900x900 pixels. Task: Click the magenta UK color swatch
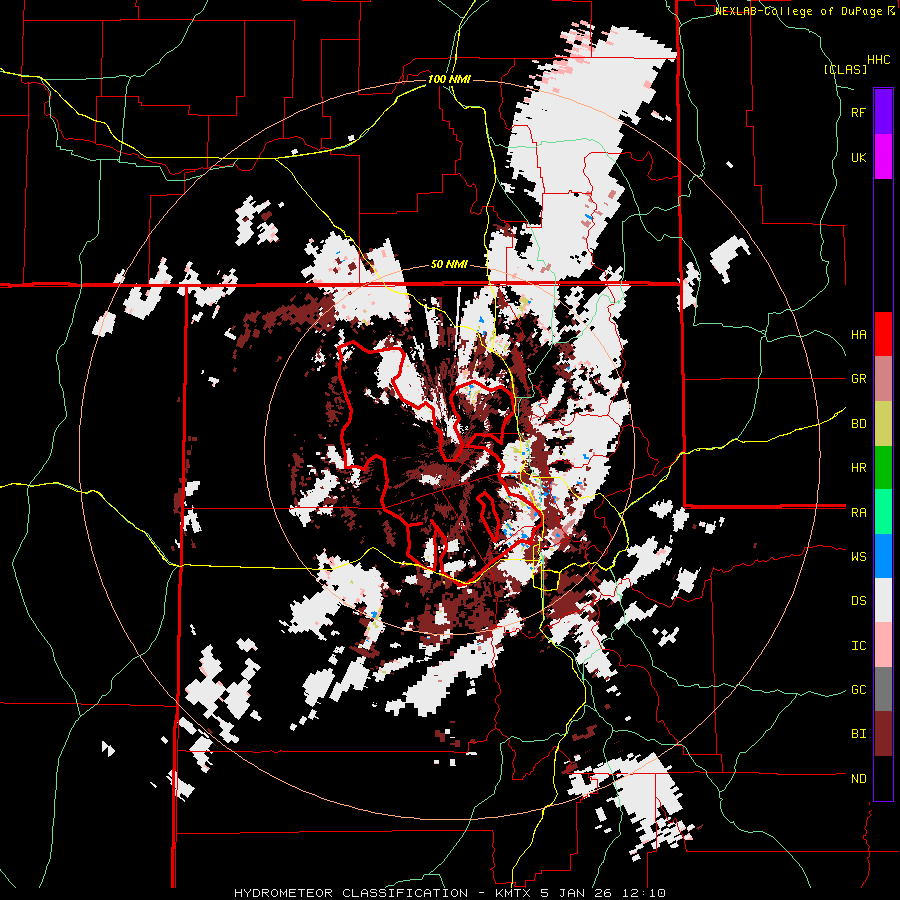[883, 156]
